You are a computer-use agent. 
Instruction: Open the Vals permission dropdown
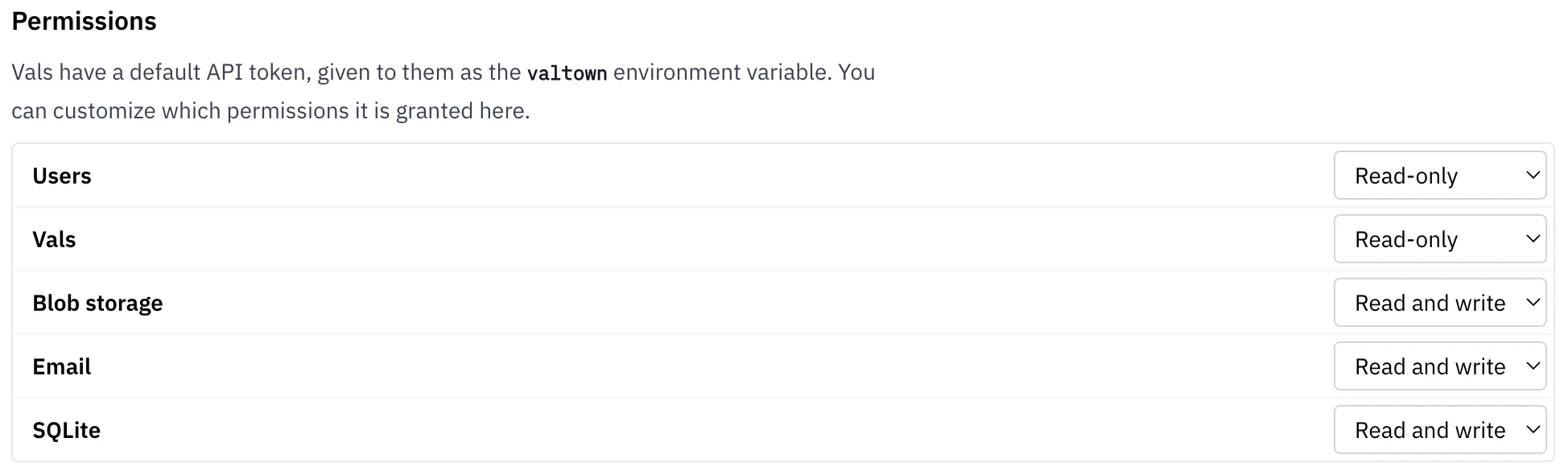[1438, 239]
